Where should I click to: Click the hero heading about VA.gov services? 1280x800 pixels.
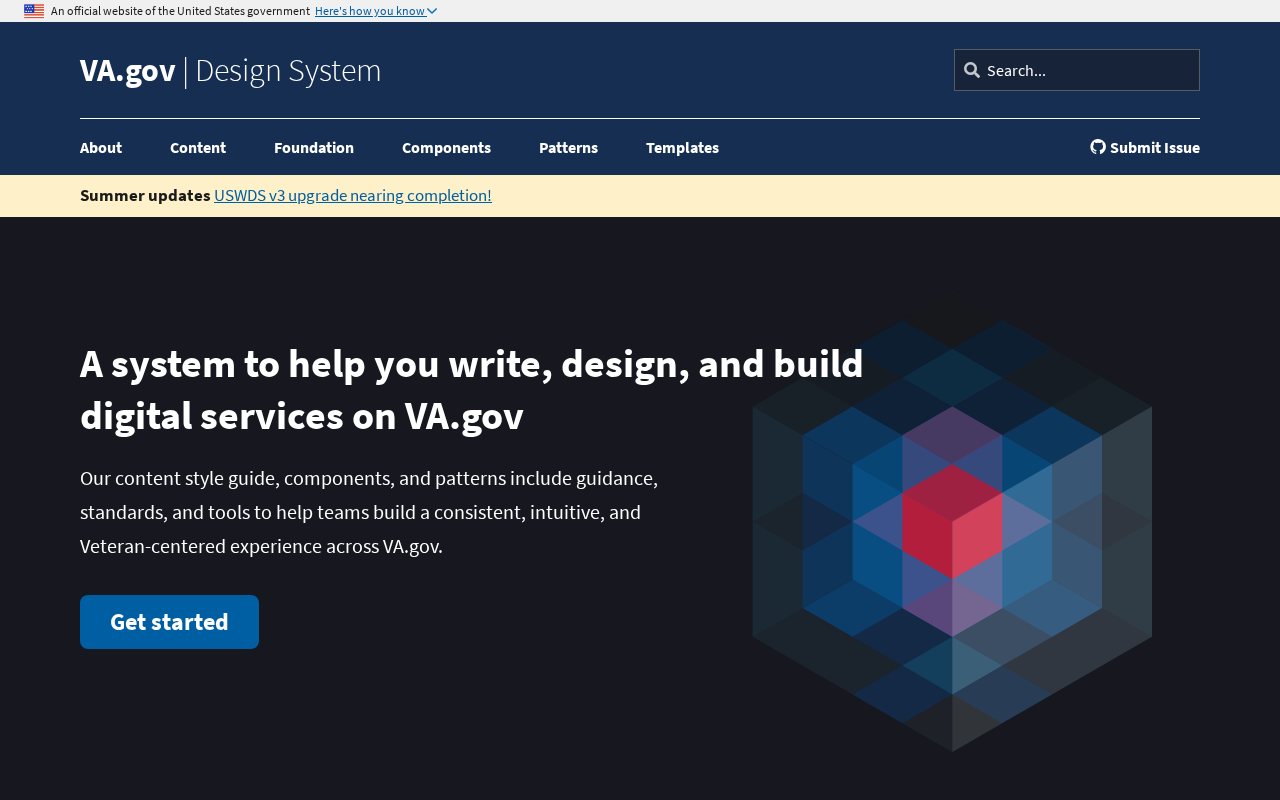point(472,390)
